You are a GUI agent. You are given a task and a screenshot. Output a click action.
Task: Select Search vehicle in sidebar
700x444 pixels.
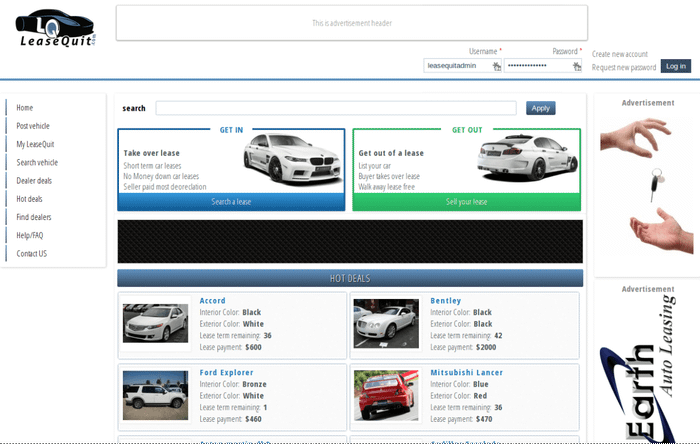[x=37, y=162]
